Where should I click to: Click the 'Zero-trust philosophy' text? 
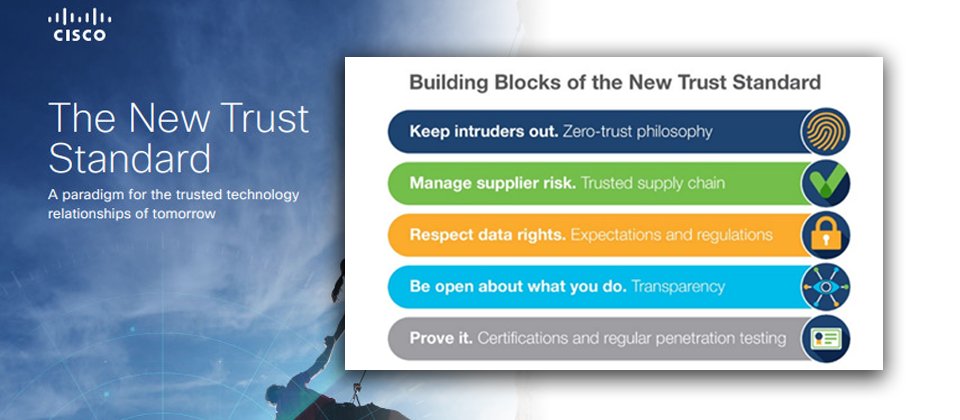click(637, 132)
